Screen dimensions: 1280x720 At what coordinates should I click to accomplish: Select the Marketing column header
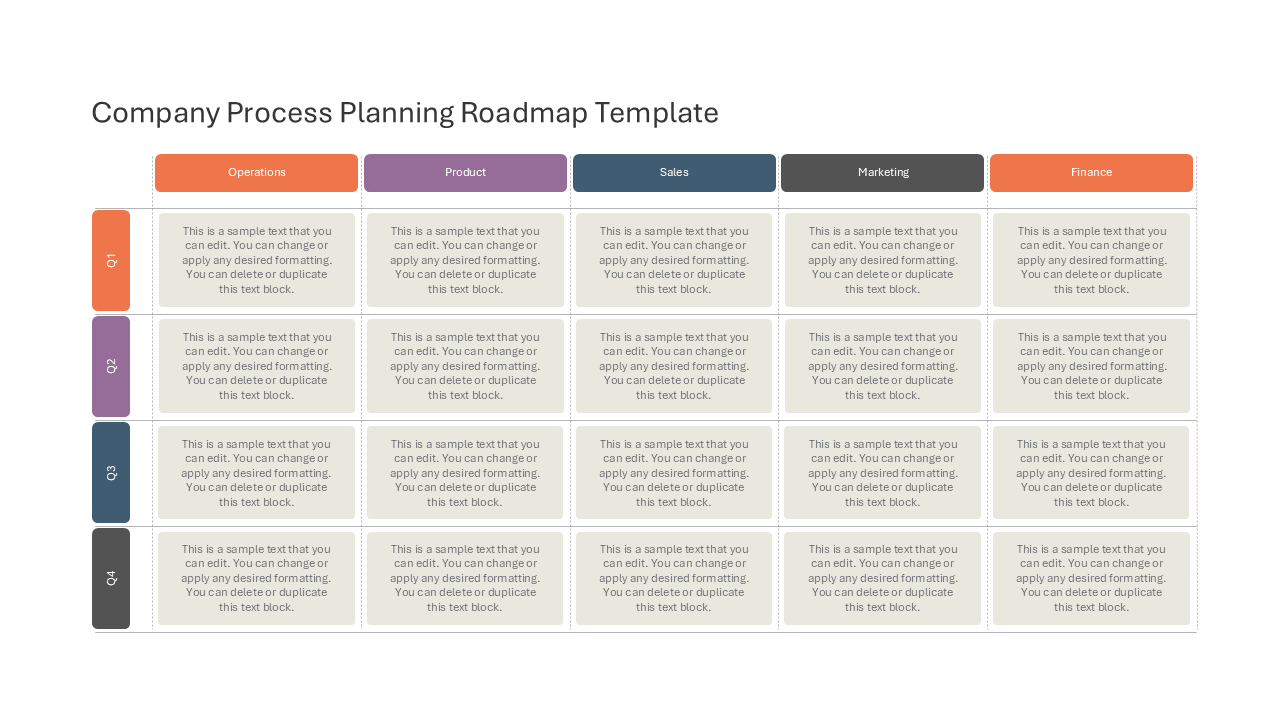coord(882,173)
